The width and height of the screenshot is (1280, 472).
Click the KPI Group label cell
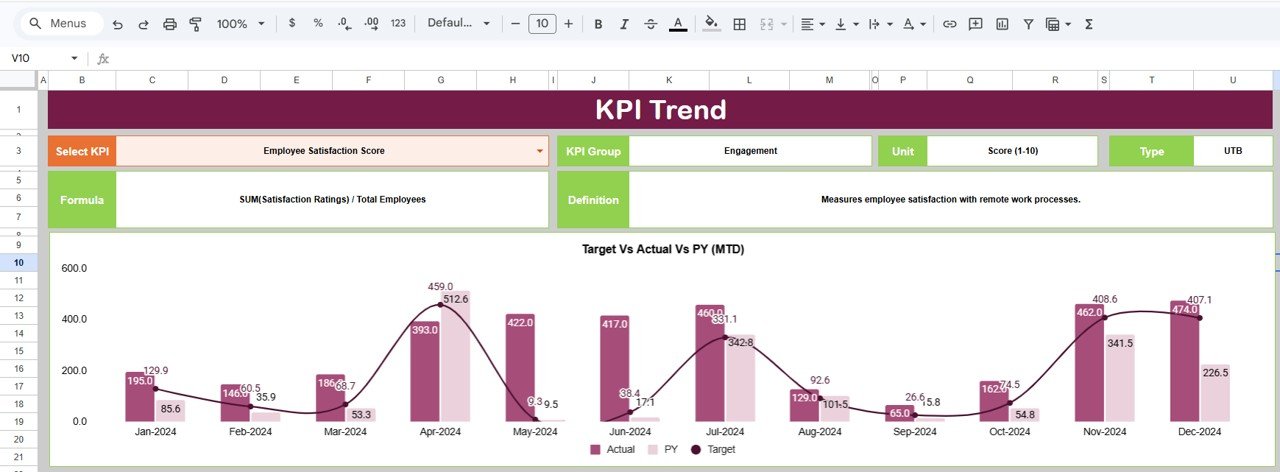(593, 151)
